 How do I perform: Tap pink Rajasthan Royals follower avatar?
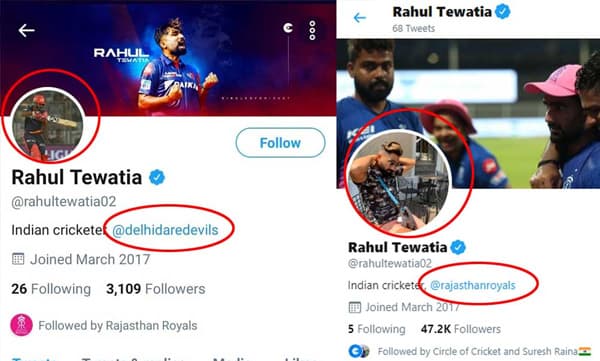point(21,325)
